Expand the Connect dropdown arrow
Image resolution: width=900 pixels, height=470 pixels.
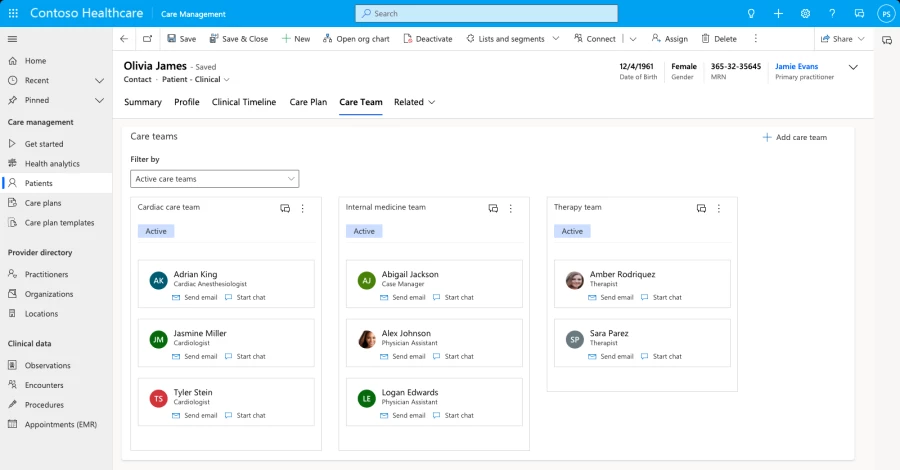(633, 39)
